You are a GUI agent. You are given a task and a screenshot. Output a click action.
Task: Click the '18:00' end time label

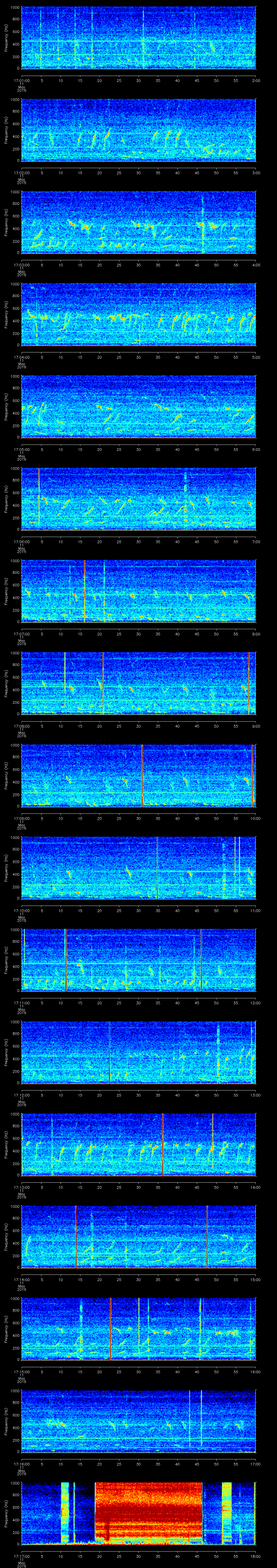(255, 1556)
